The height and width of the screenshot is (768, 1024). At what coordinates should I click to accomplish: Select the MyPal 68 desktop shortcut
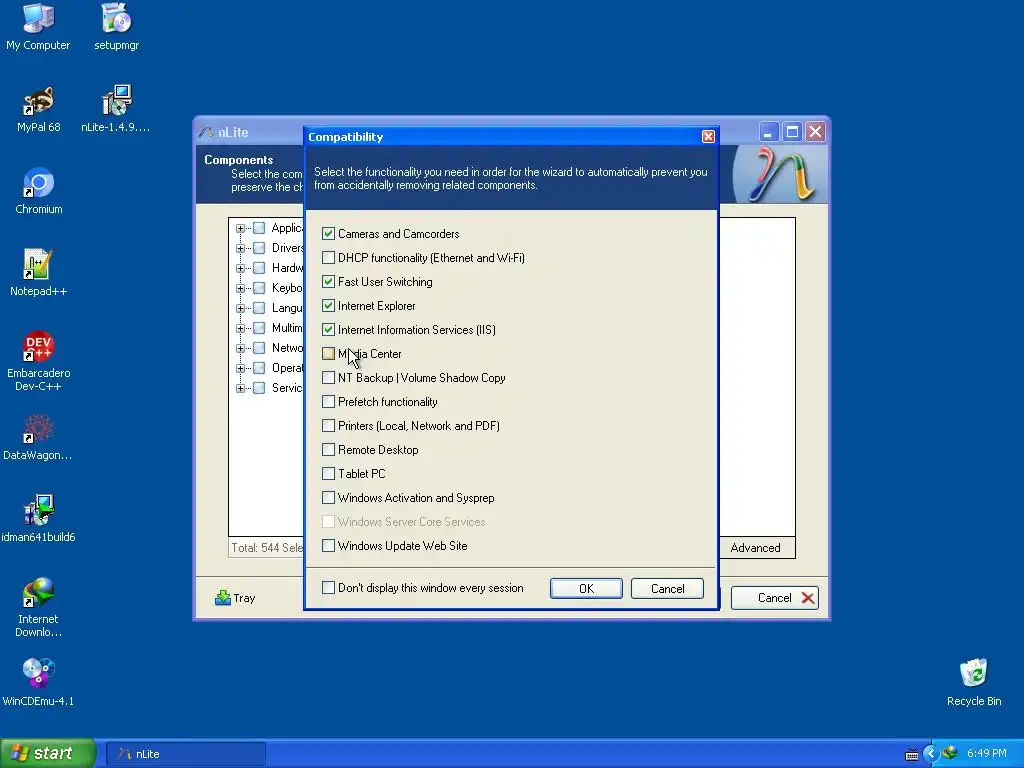coord(39,109)
